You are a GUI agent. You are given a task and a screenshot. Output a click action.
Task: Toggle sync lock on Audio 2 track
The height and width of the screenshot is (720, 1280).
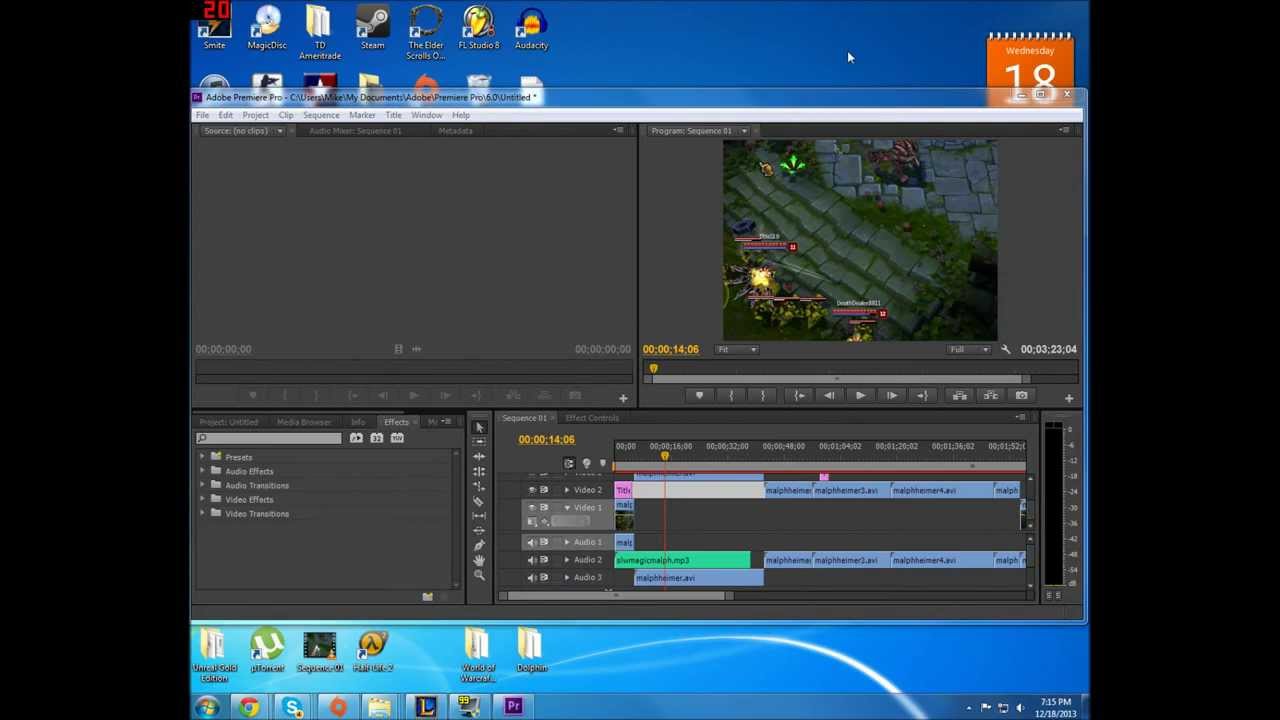544,560
